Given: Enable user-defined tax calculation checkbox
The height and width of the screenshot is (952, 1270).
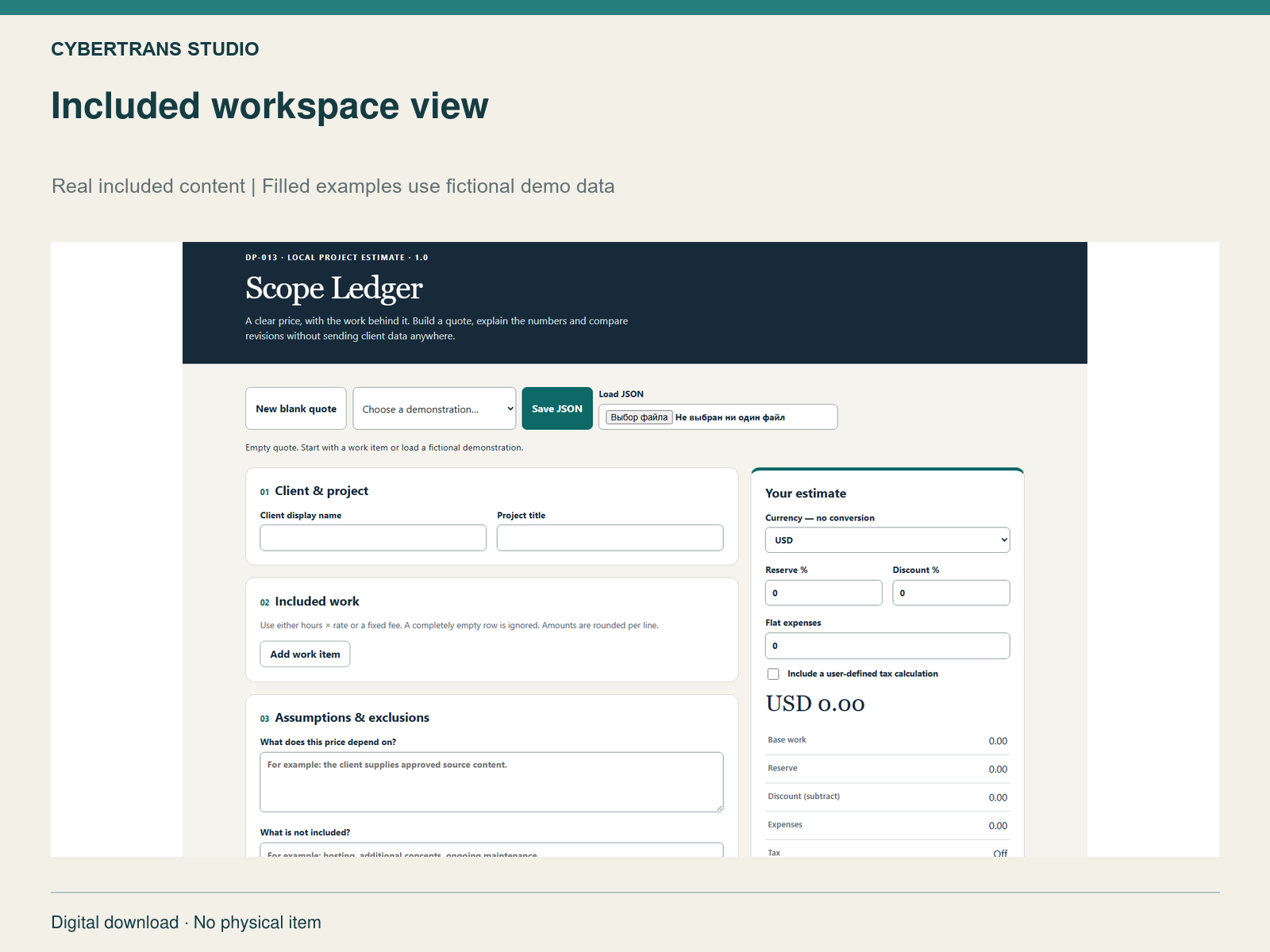Looking at the screenshot, I should pyautogui.click(x=773, y=674).
